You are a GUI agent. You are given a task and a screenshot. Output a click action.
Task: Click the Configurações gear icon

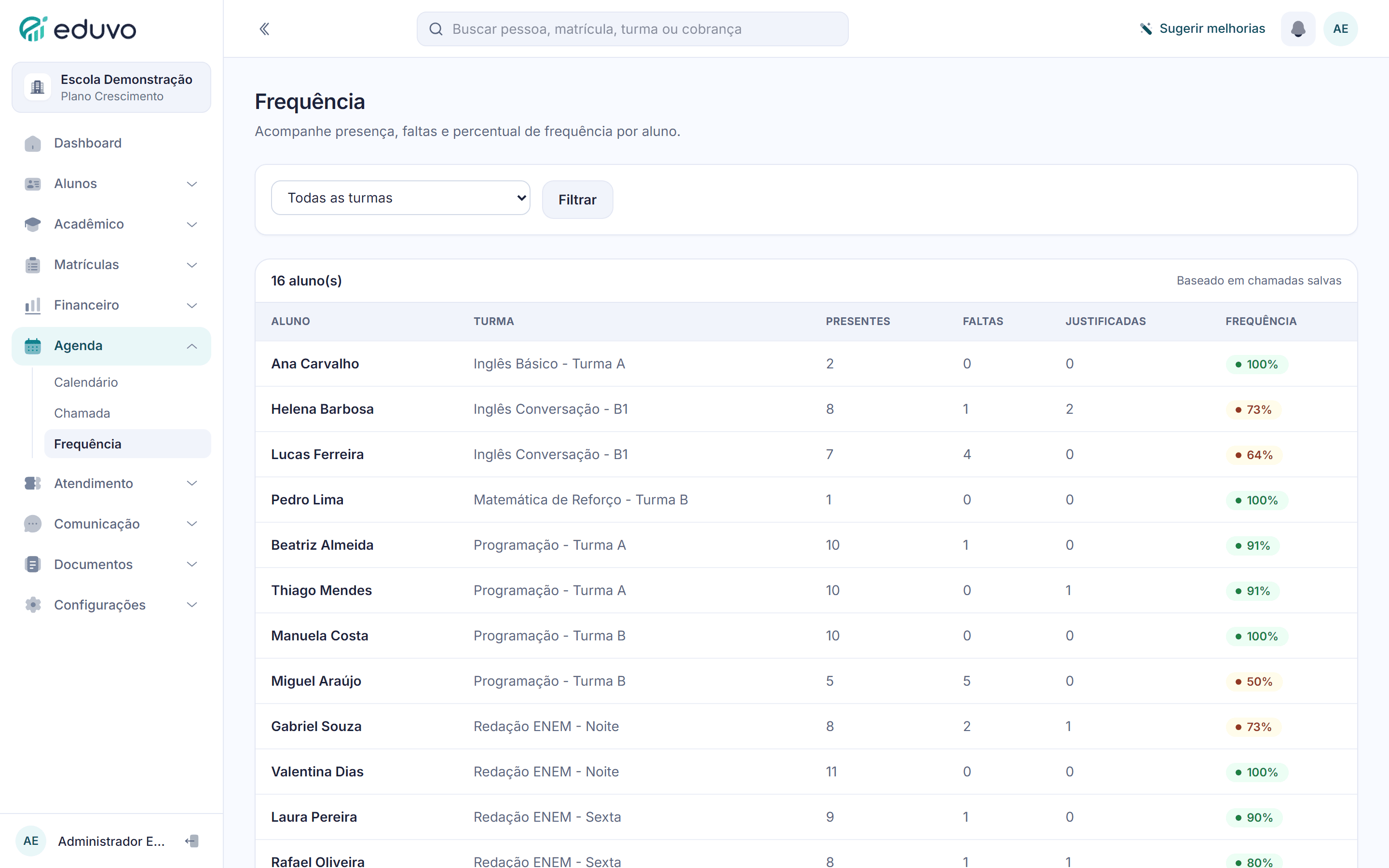click(x=33, y=605)
